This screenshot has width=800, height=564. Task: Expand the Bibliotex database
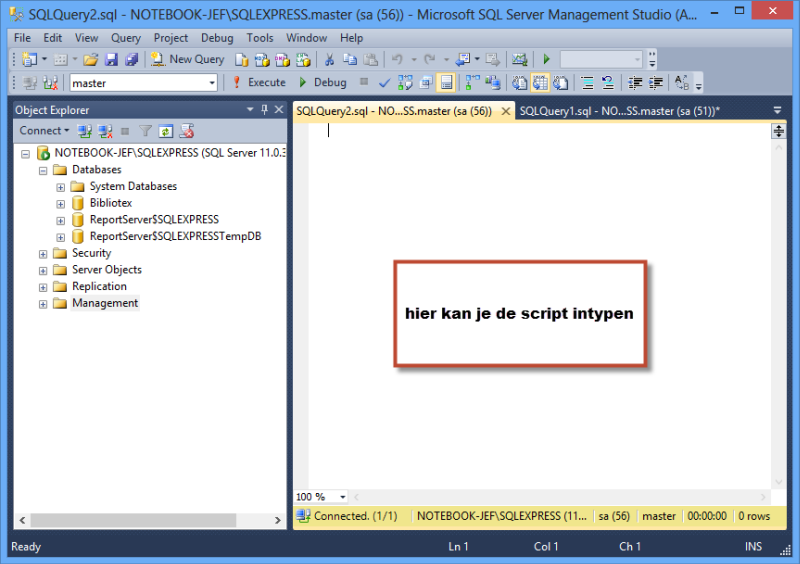tap(61, 204)
